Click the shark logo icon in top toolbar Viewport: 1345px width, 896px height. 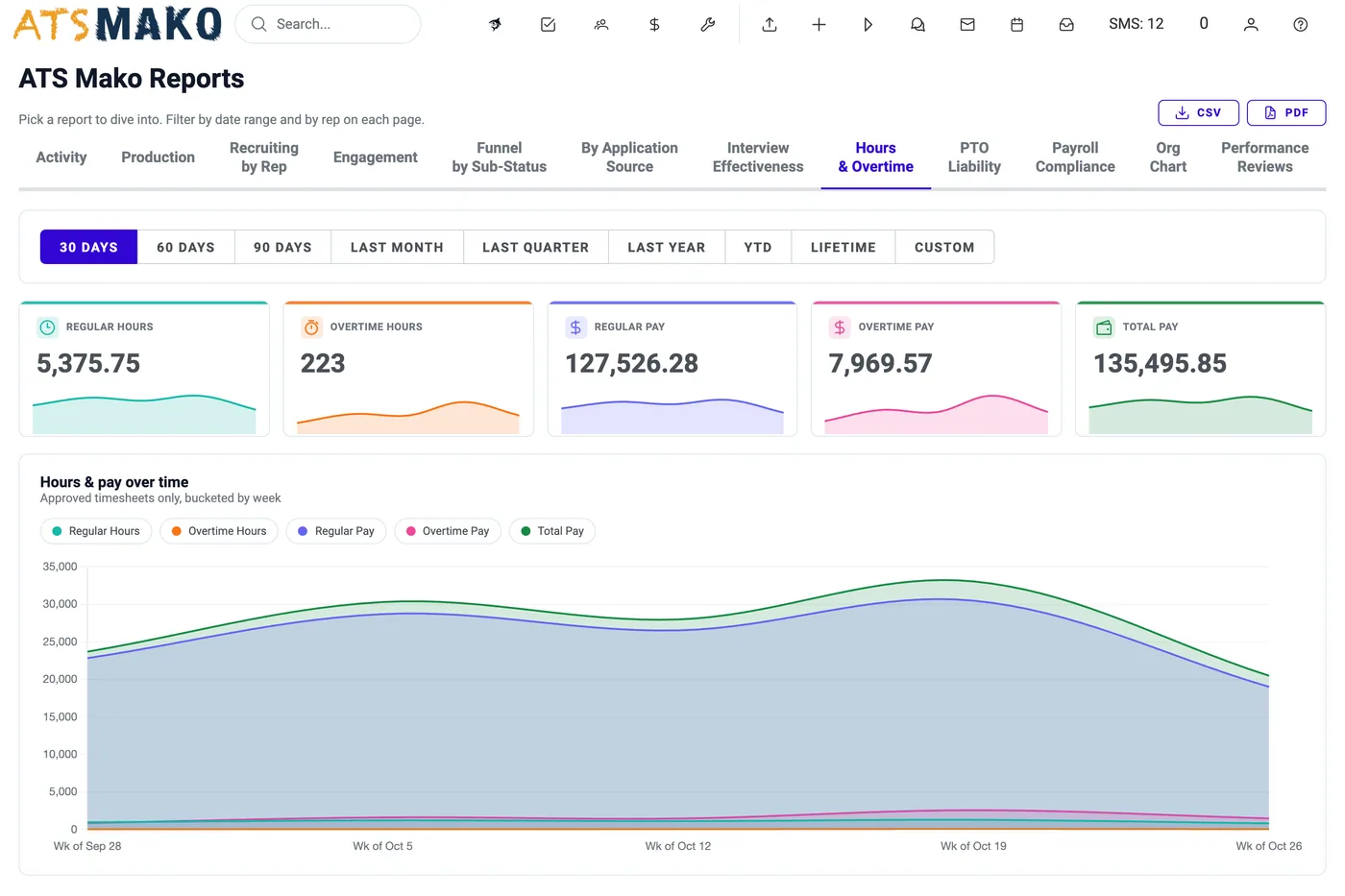coord(496,25)
